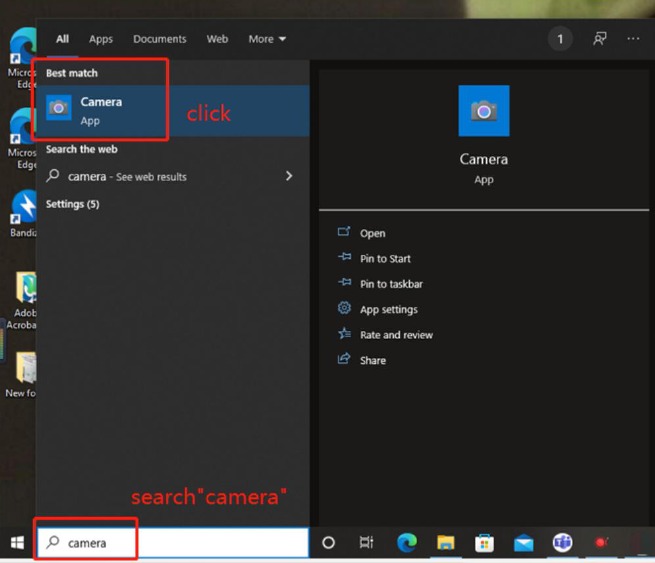Viewport: 655px width, 563px height.
Task: Click the red recorder icon on taskbar
Action: 601,543
